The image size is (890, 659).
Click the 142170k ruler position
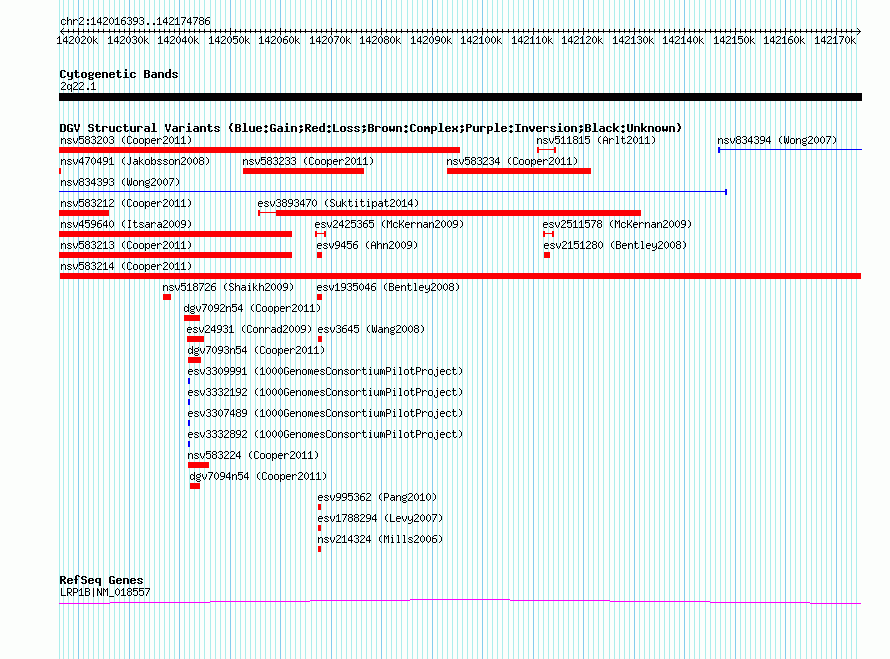coord(834,40)
